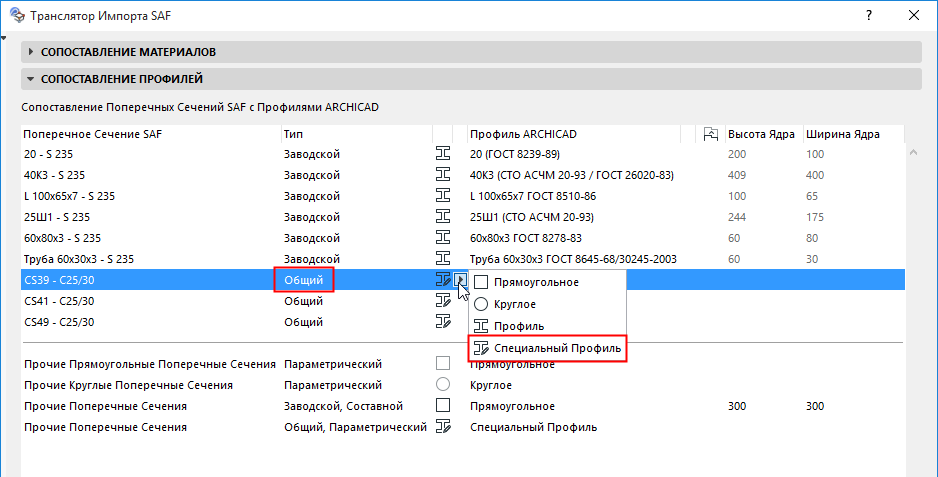The image size is (938, 477).
Task: Click the 20 (ГОСТ 8239-89) profile cell
Action: [514, 154]
